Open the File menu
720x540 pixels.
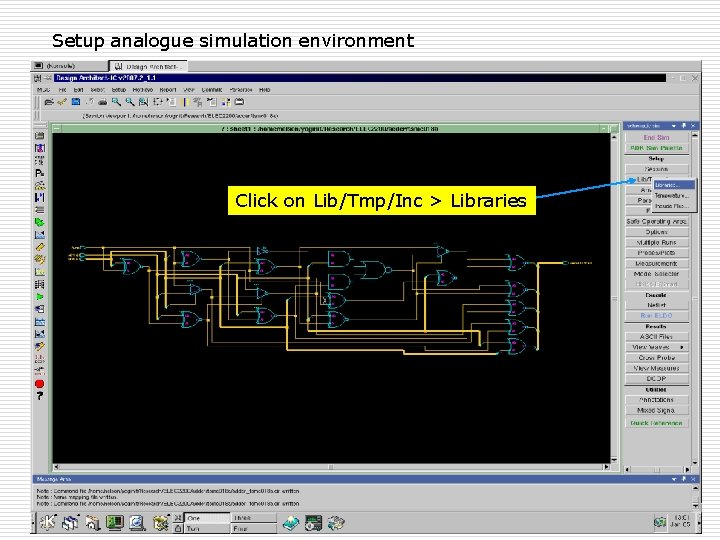(x=62, y=90)
